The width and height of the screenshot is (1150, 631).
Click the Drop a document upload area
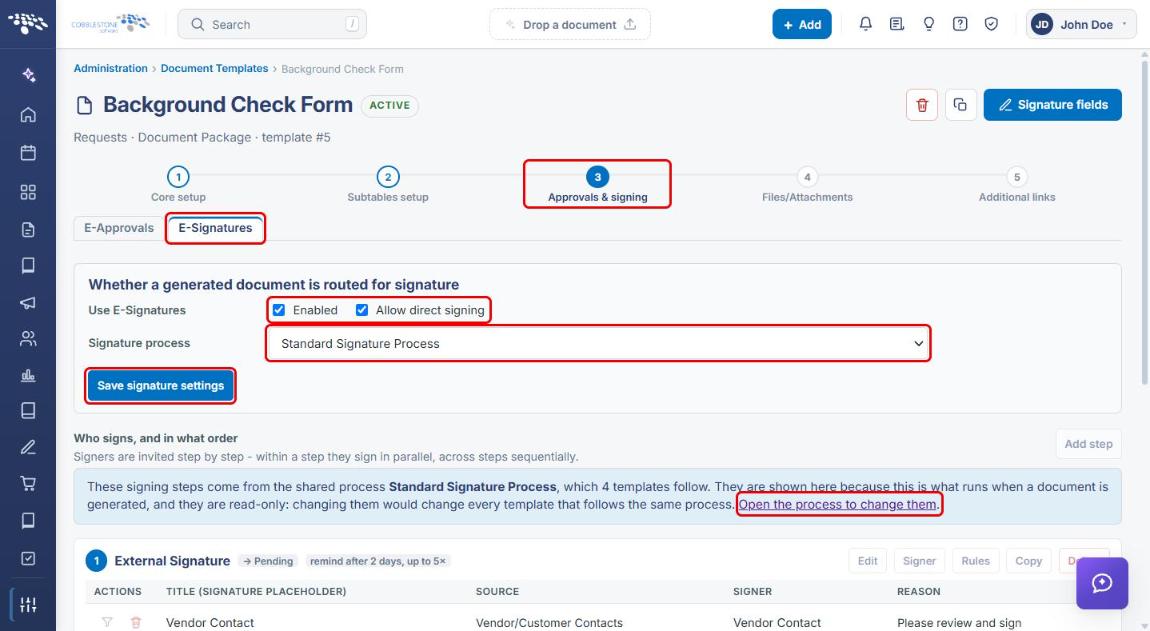[x=570, y=24]
